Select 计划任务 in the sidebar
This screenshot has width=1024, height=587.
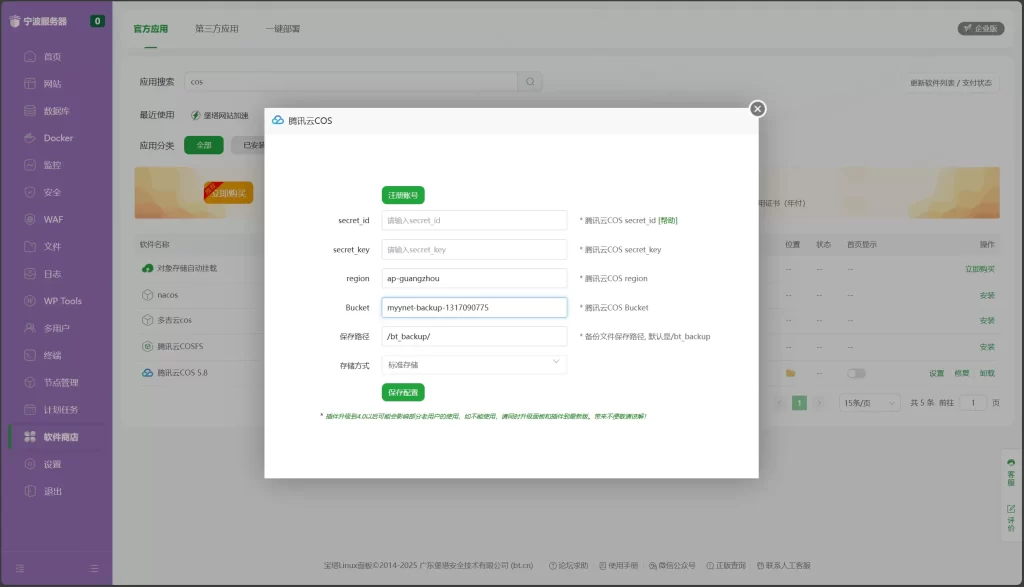pyautogui.click(x=60, y=409)
